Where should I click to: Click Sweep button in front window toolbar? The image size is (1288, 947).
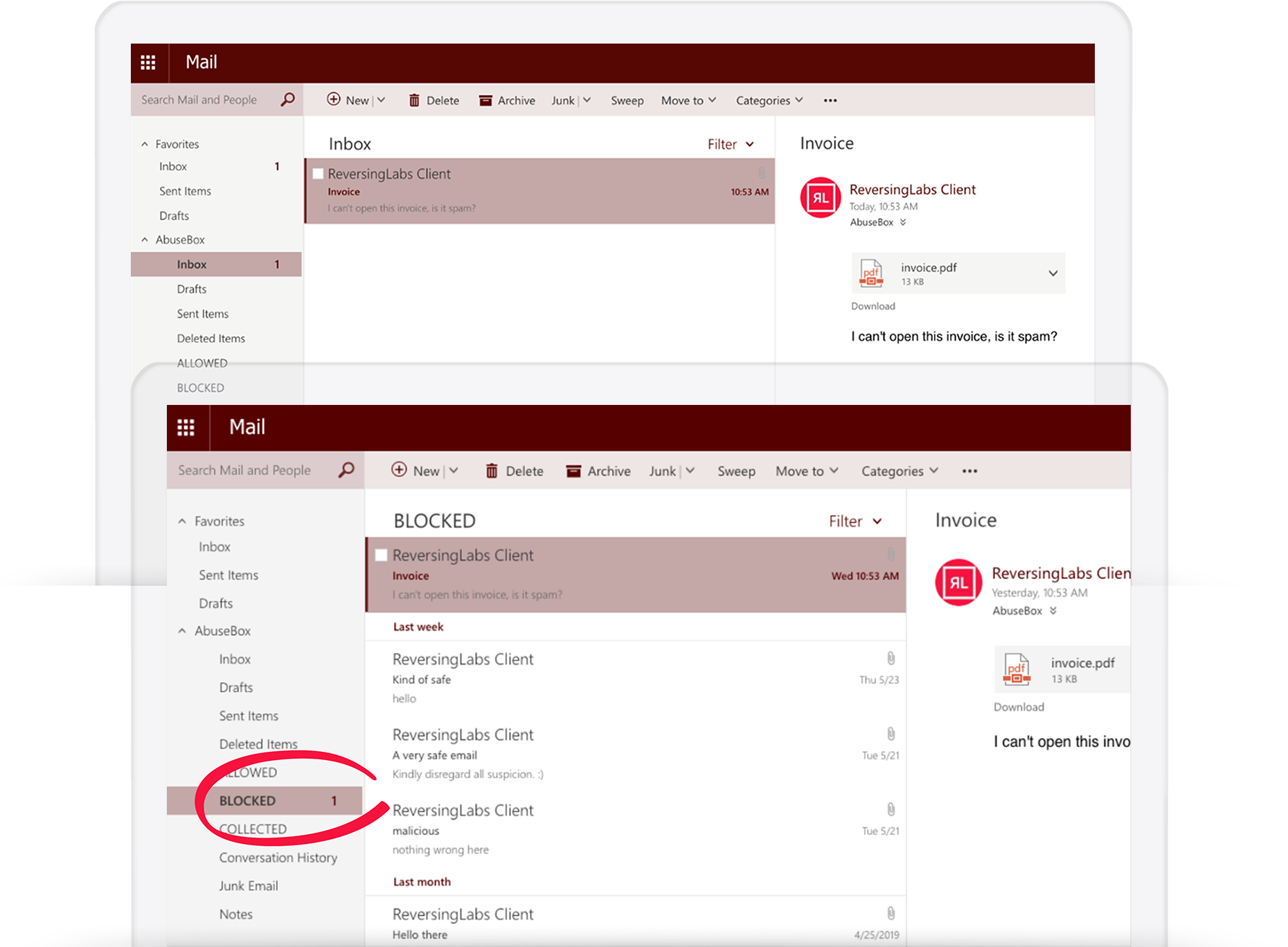(736, 471)
